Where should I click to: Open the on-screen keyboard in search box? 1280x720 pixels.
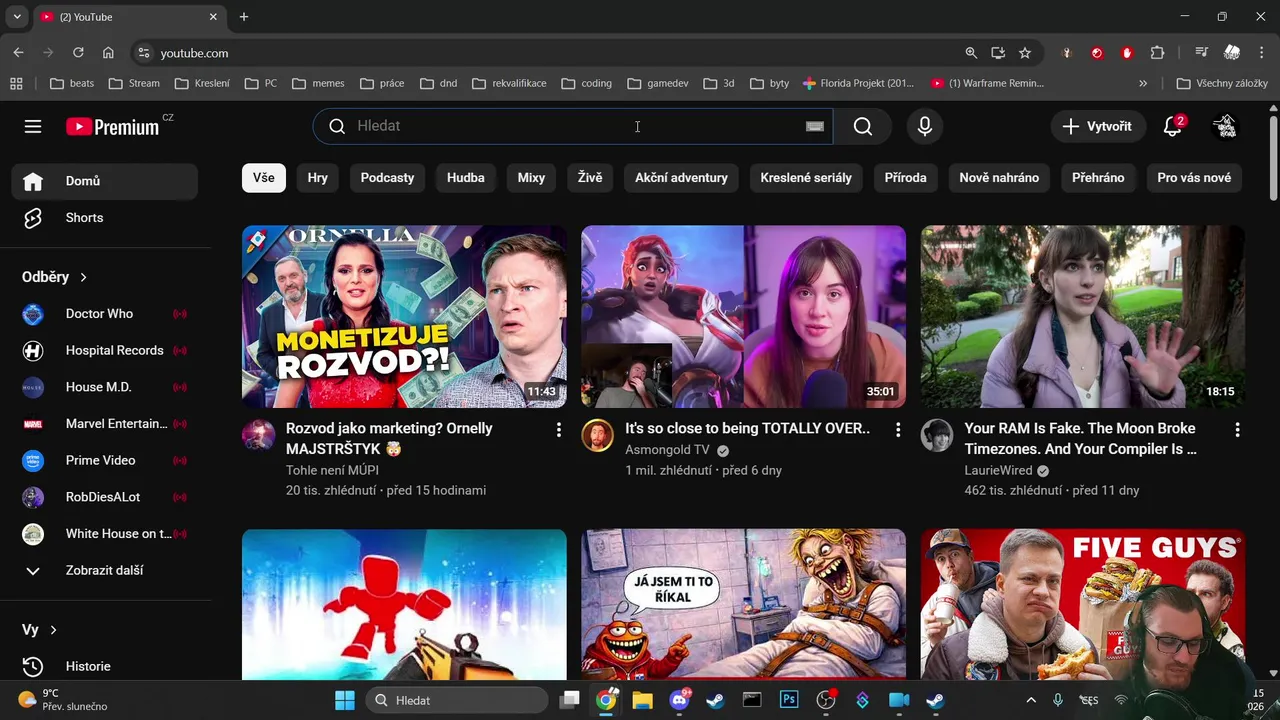tap(815, 126)
